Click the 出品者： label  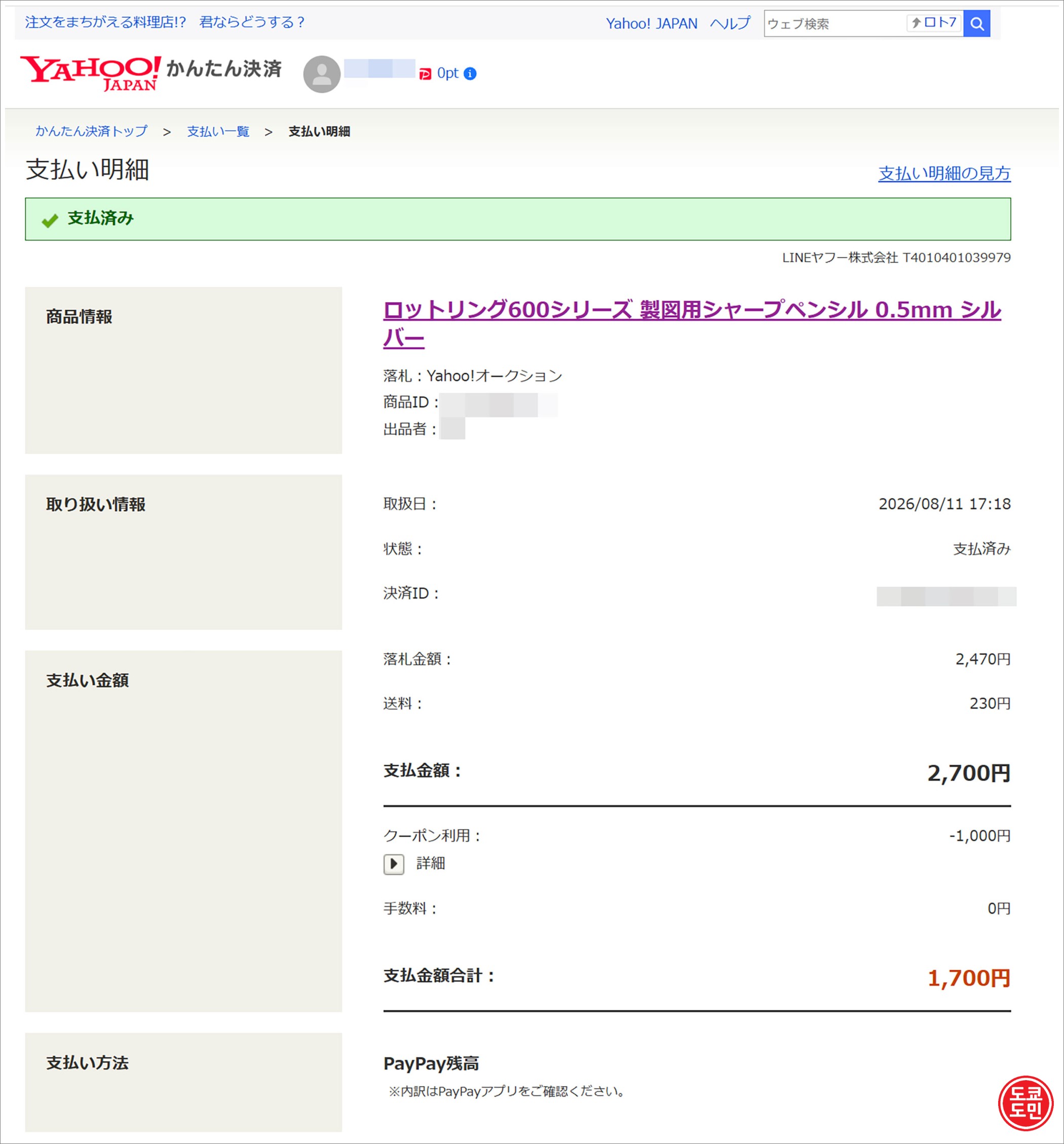point(410,429)
